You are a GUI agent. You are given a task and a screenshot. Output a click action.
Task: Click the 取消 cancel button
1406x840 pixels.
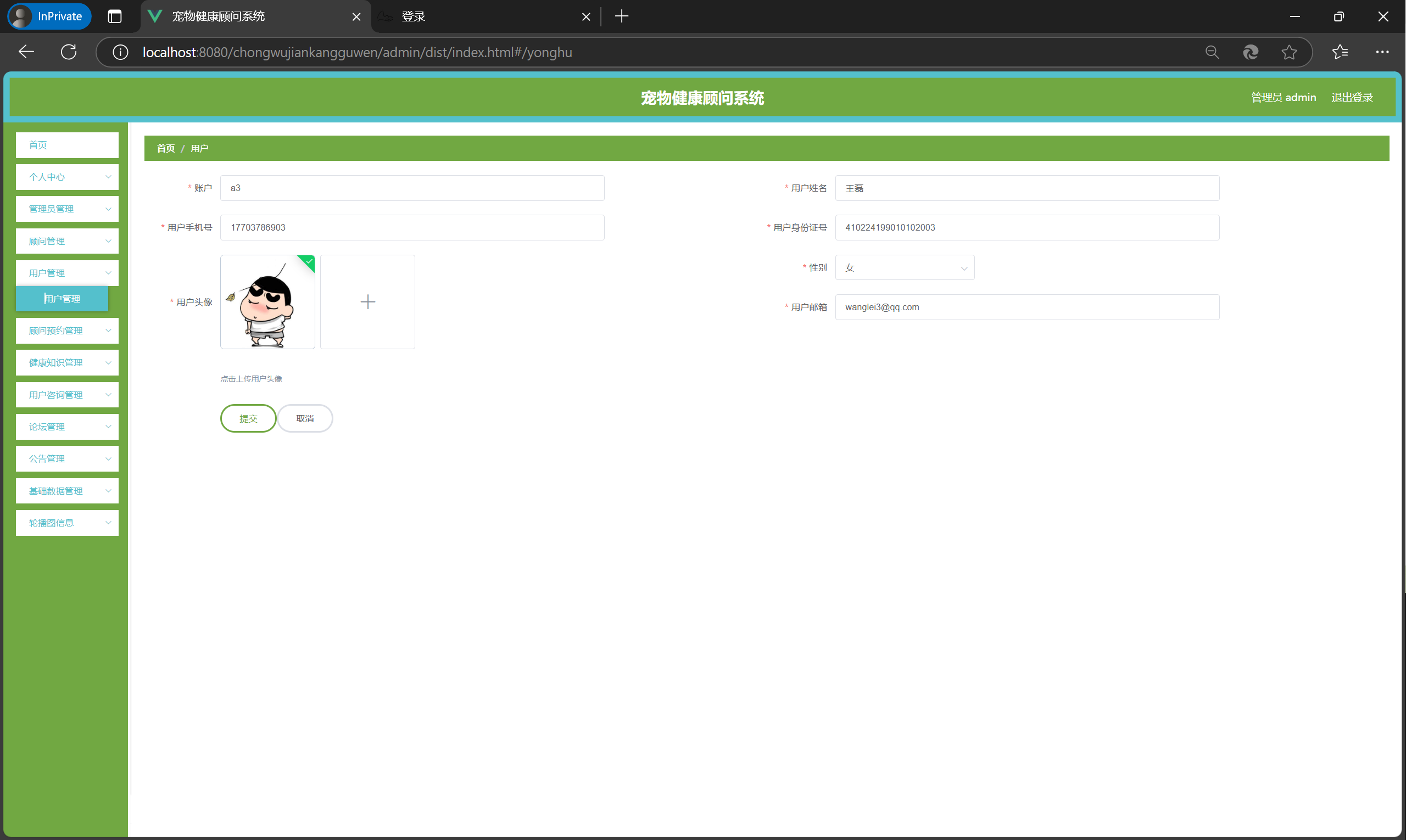coord(305,418)
